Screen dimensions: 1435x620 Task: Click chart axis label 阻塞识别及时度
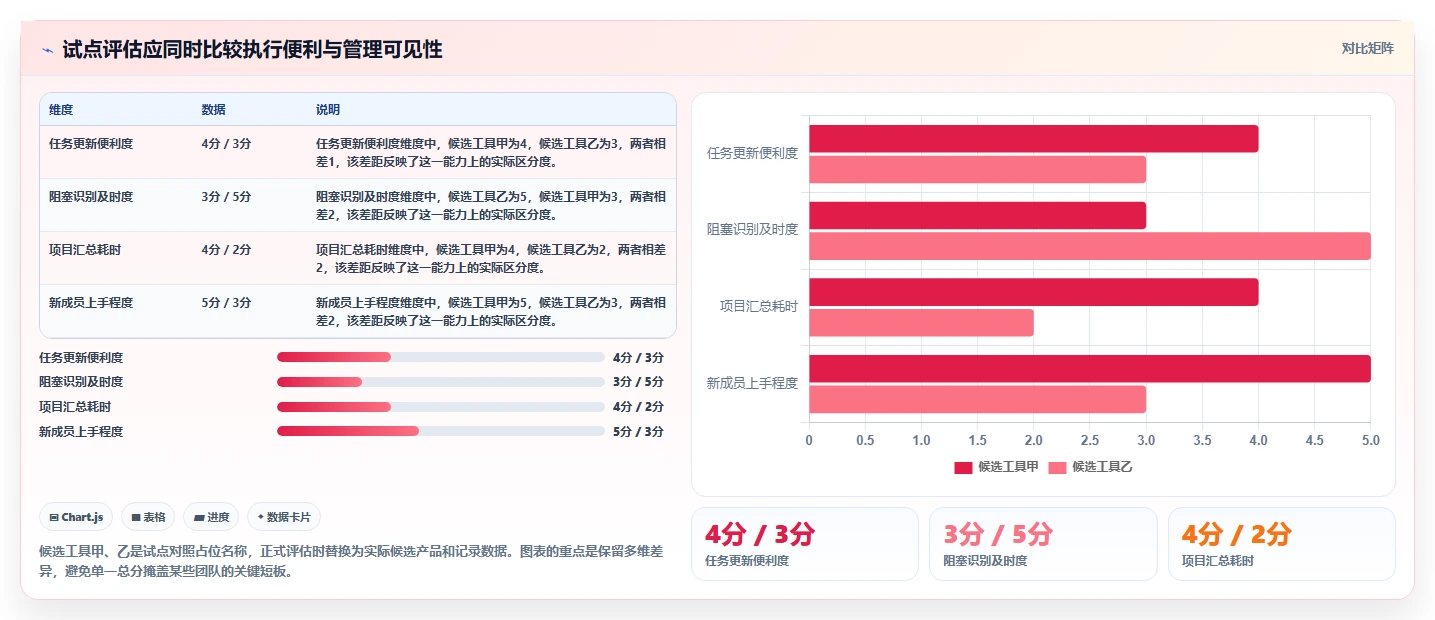[x=753, y=229]
